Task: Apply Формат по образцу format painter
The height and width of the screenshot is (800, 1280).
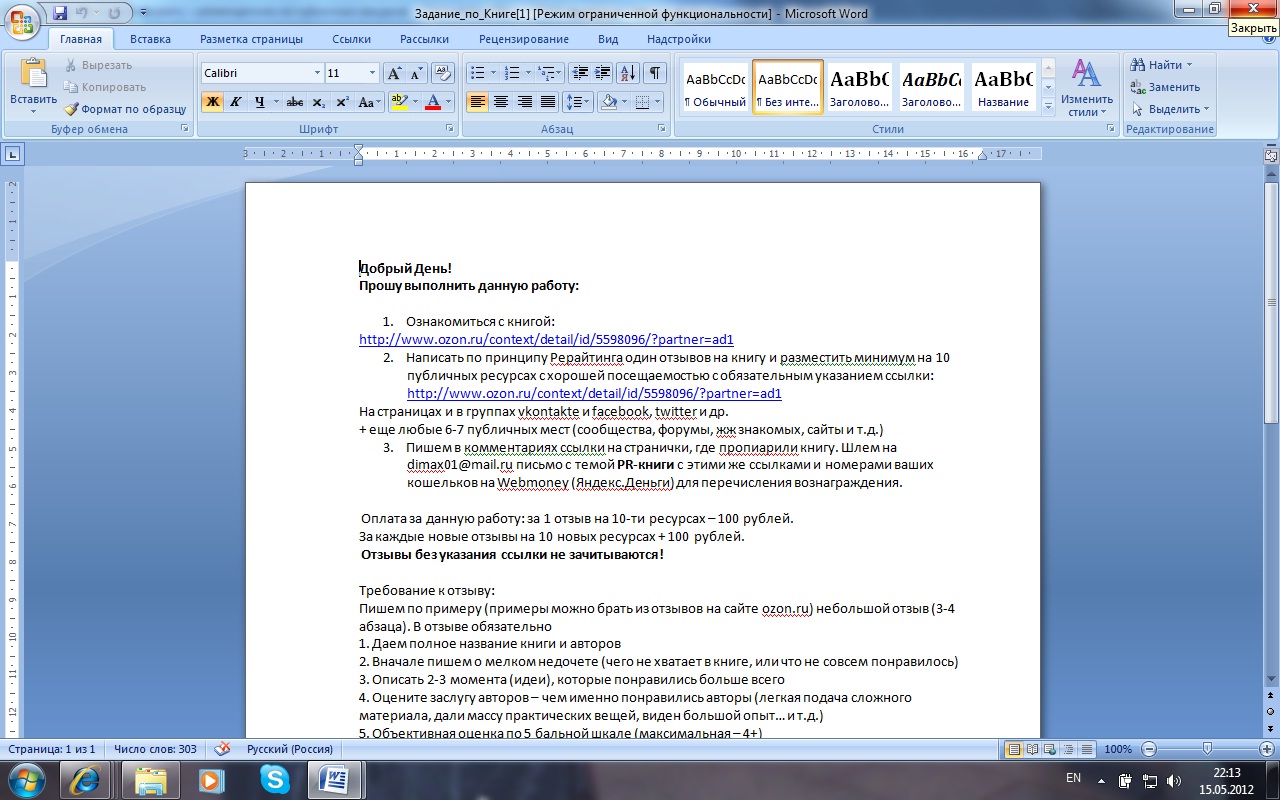Action: click(x=126, y=109)
